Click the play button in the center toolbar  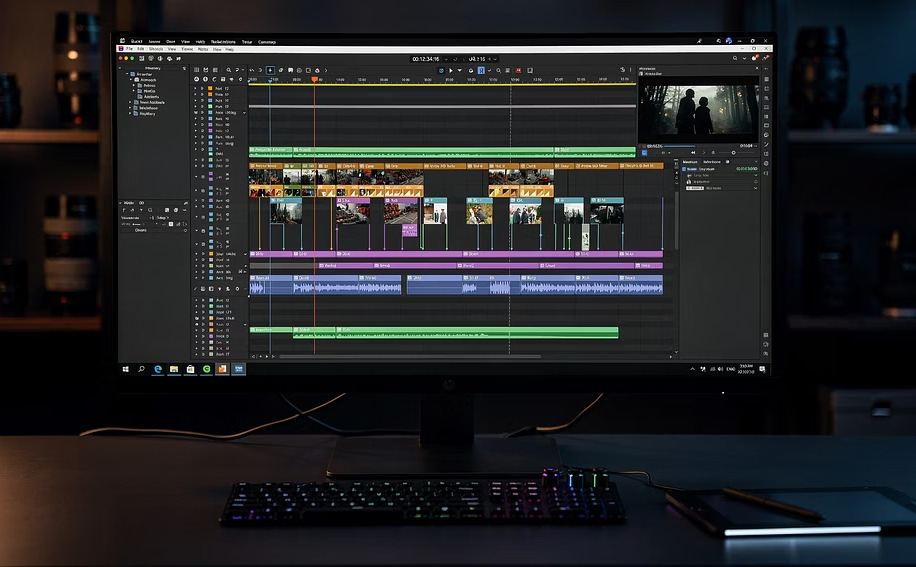tap(450, 71)
